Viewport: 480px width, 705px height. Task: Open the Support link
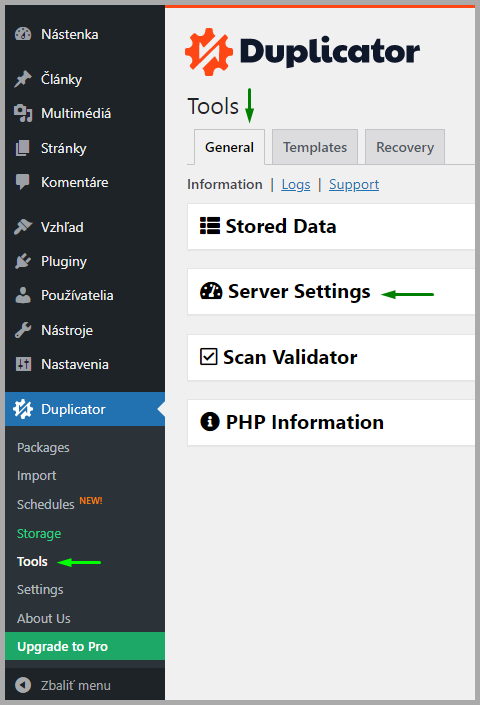click(354, 184)
